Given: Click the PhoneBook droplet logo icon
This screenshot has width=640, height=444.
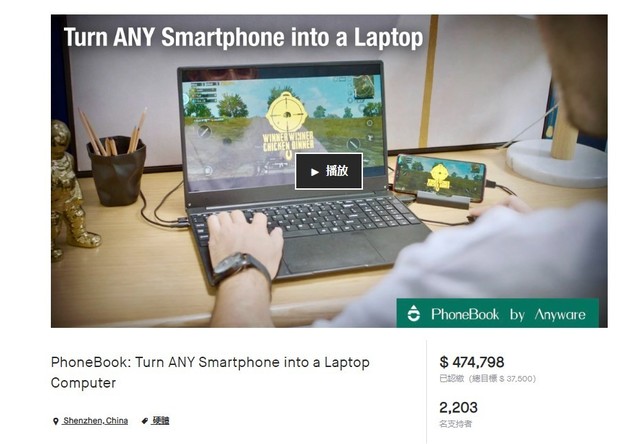Looking at the screenshot, I should click(x=414, y=313).
